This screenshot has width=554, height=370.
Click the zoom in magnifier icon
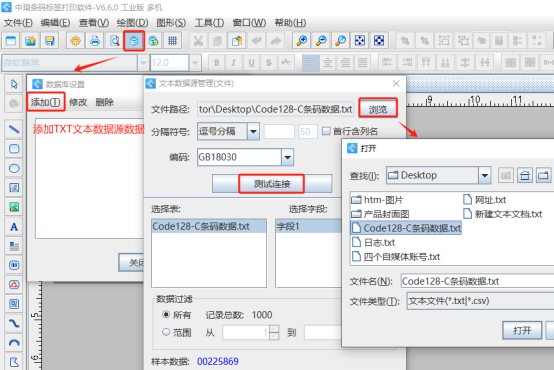tap(302, 41)
